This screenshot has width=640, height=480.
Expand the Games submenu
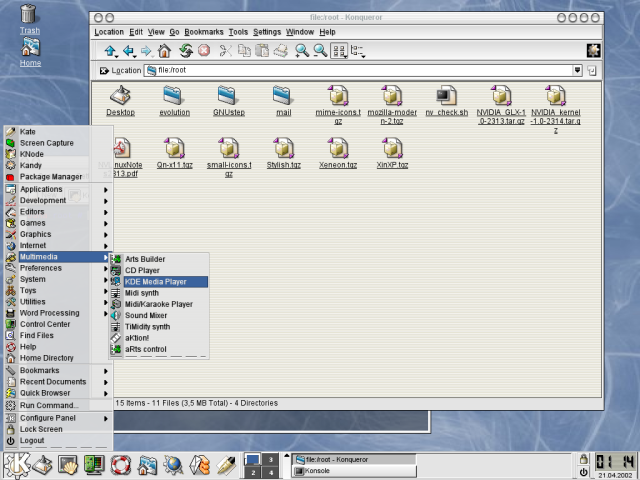tap(58, 223)
